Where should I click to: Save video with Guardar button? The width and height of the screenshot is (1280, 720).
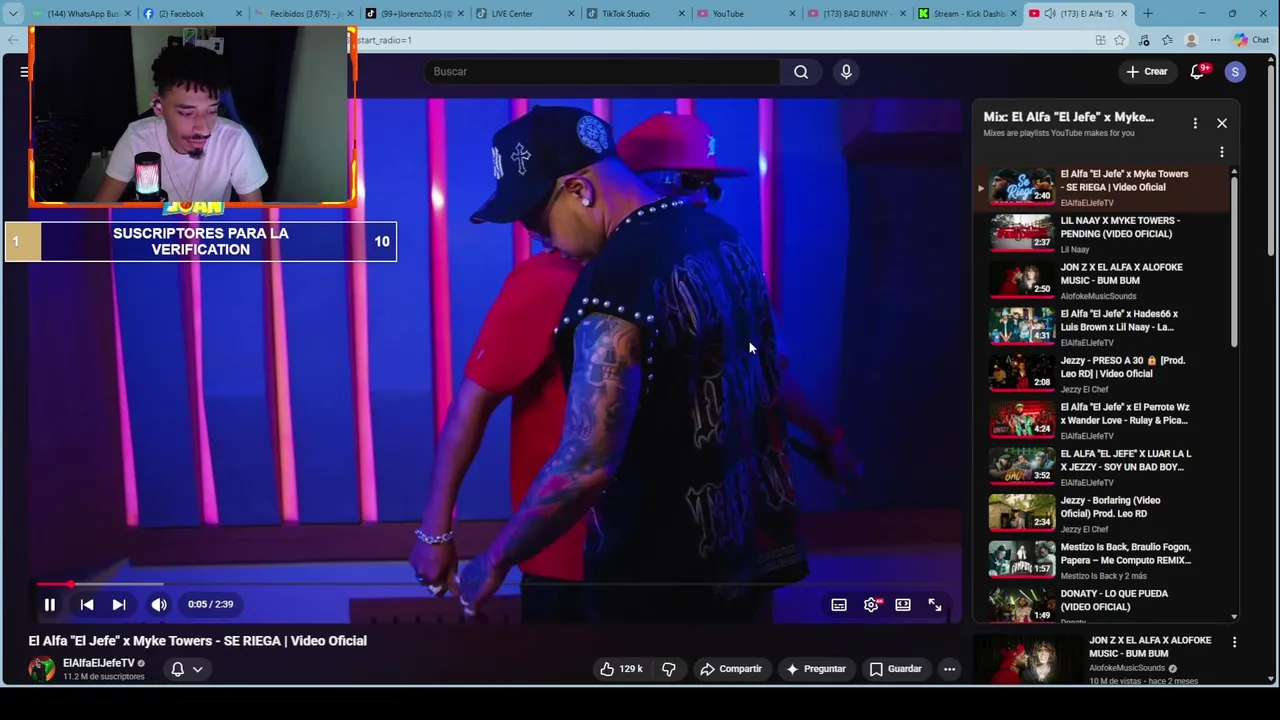coord(895,669)
